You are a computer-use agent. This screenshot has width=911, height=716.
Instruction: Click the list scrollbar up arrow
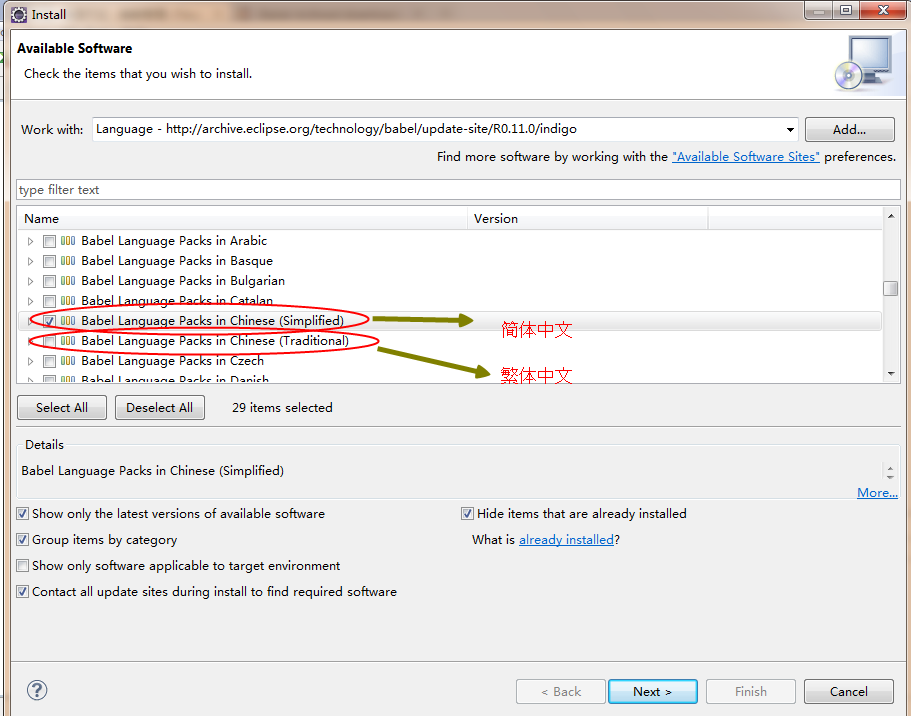[x=891, y=216]
